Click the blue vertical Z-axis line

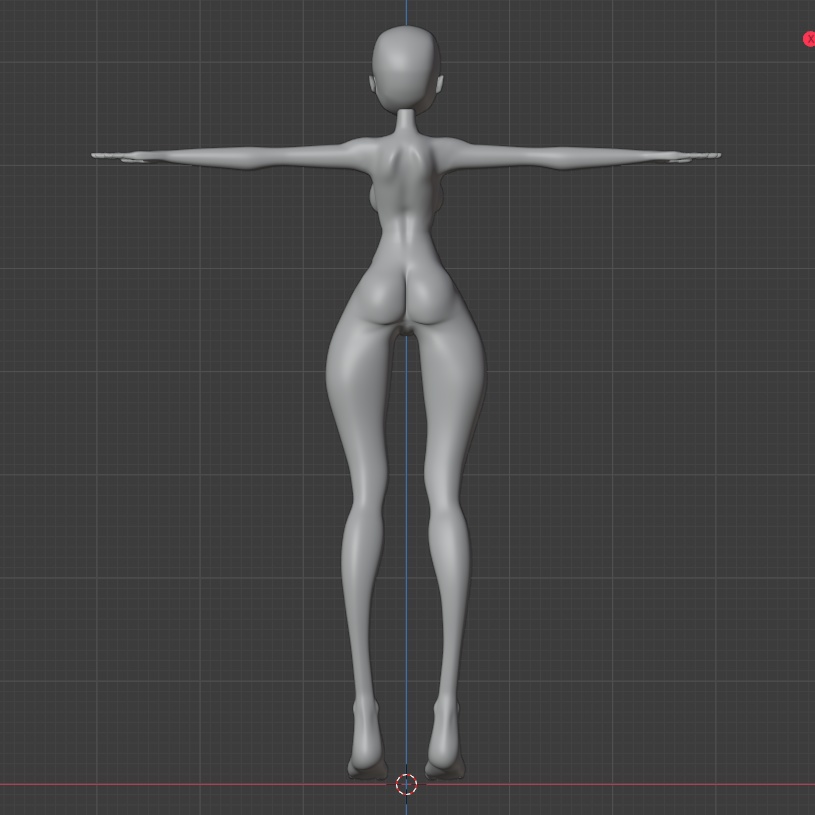point(406,600)
